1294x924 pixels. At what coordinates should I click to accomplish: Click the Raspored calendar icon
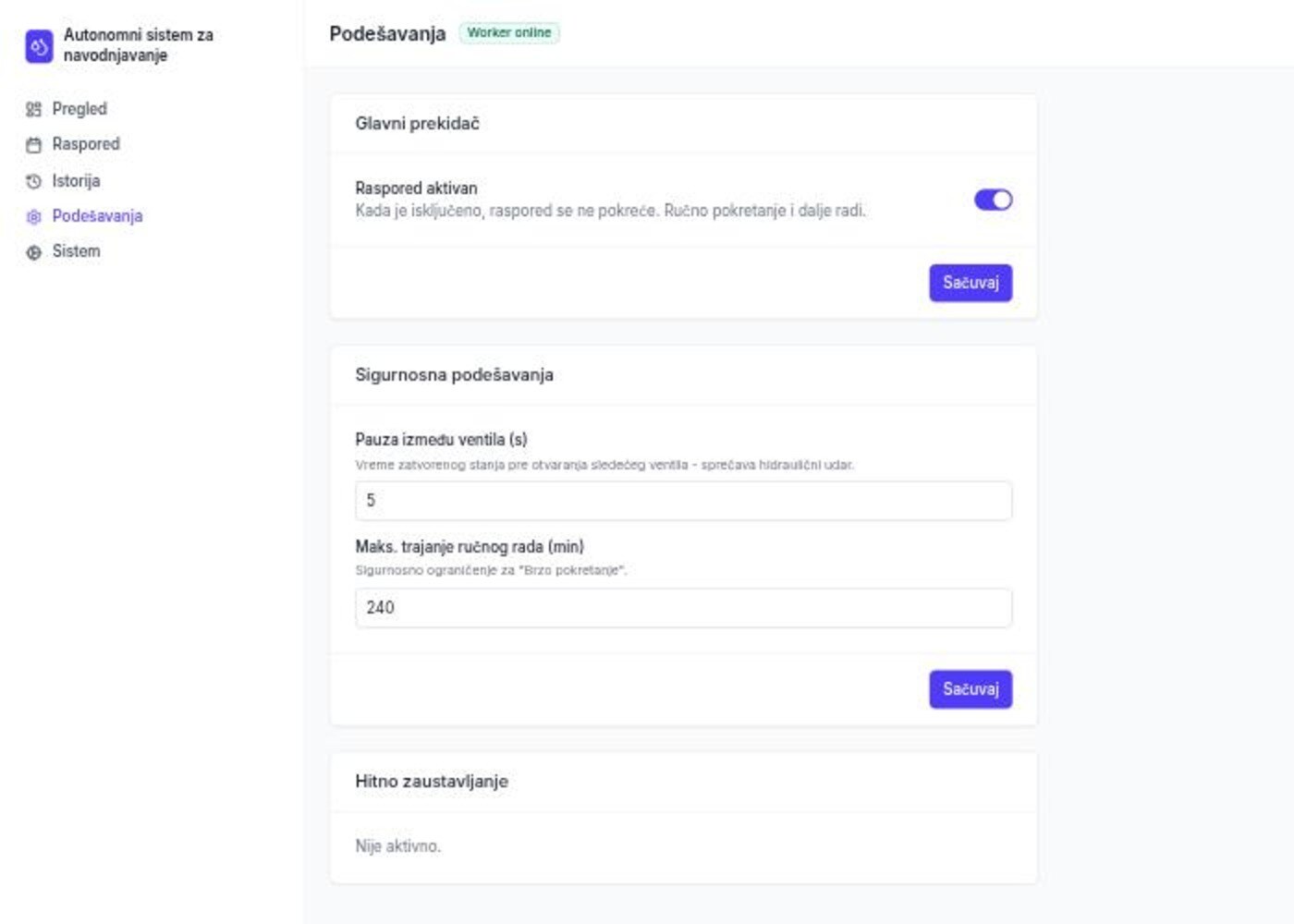pyautogui.click(x=34, y=145)
